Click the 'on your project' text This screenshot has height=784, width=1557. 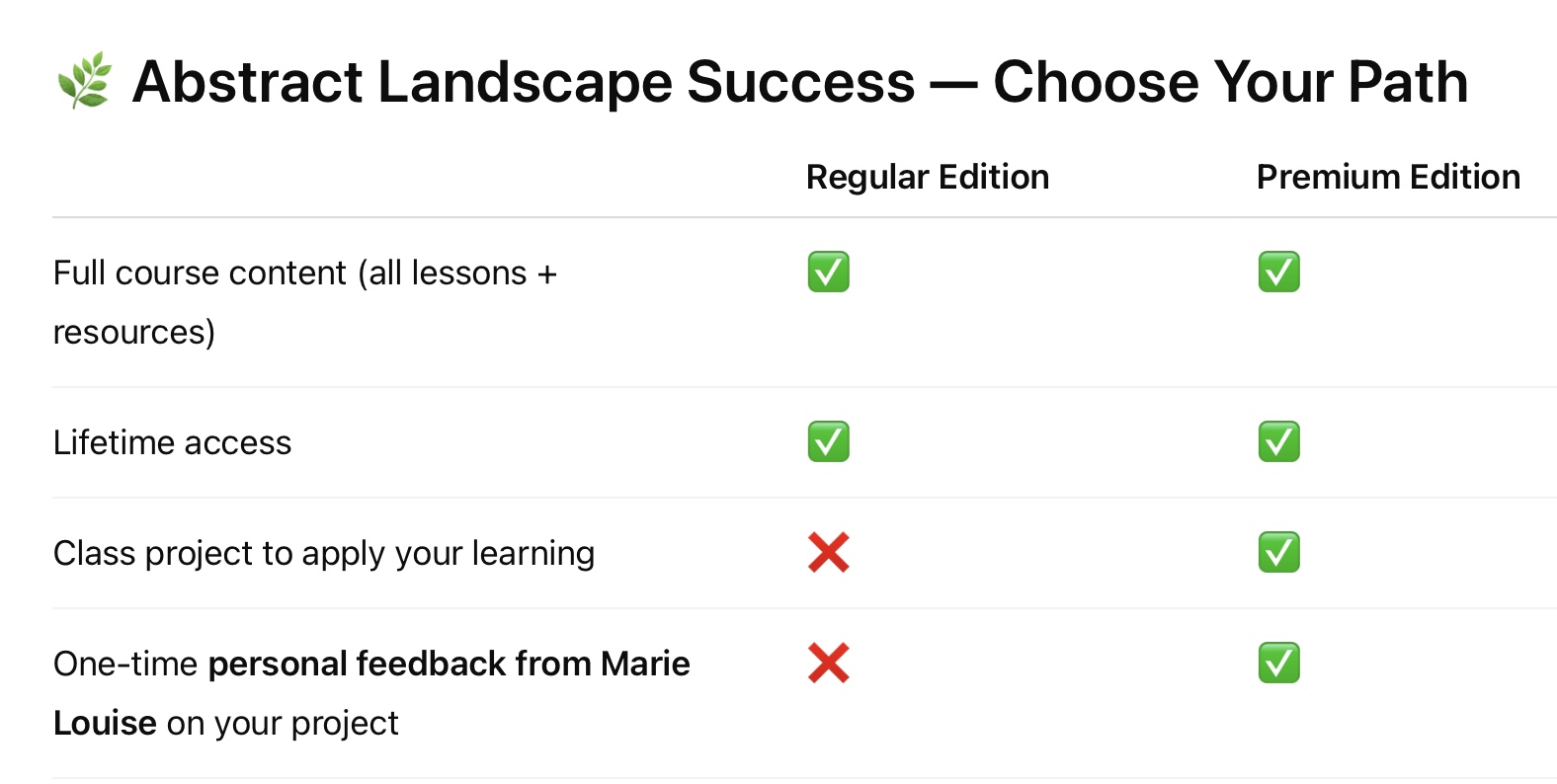coord(283,723)
